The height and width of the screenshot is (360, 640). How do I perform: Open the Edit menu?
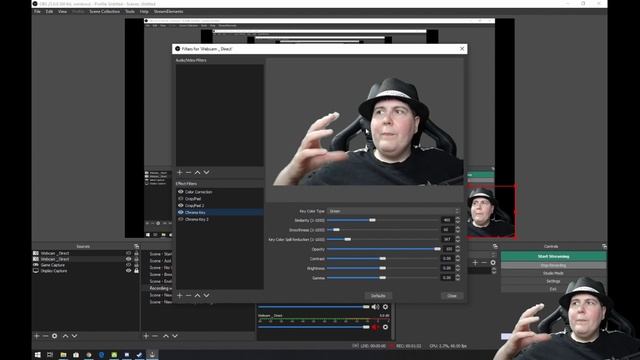(49, 11)
